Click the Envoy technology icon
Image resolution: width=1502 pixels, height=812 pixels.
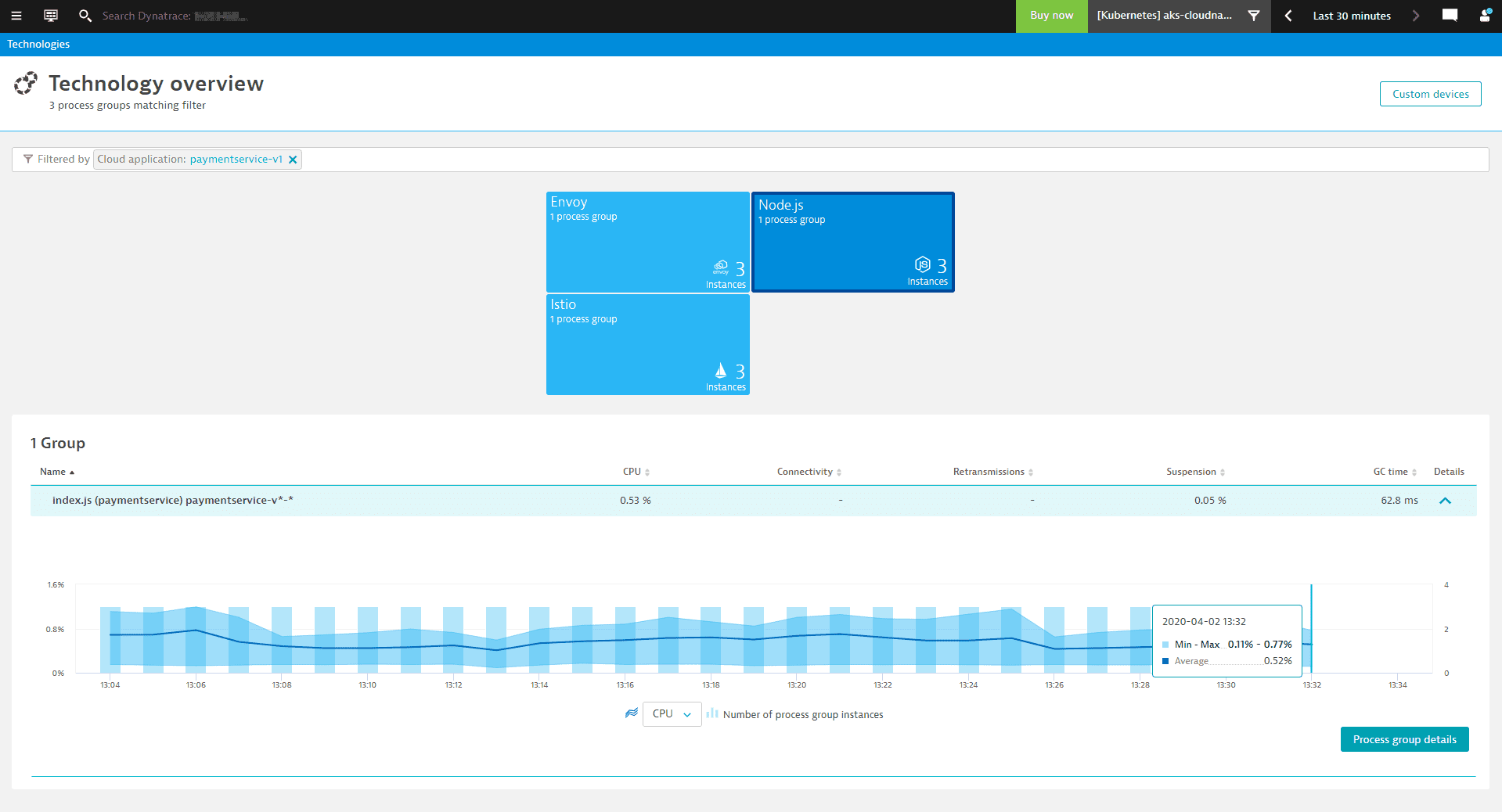tap(721, 268)
